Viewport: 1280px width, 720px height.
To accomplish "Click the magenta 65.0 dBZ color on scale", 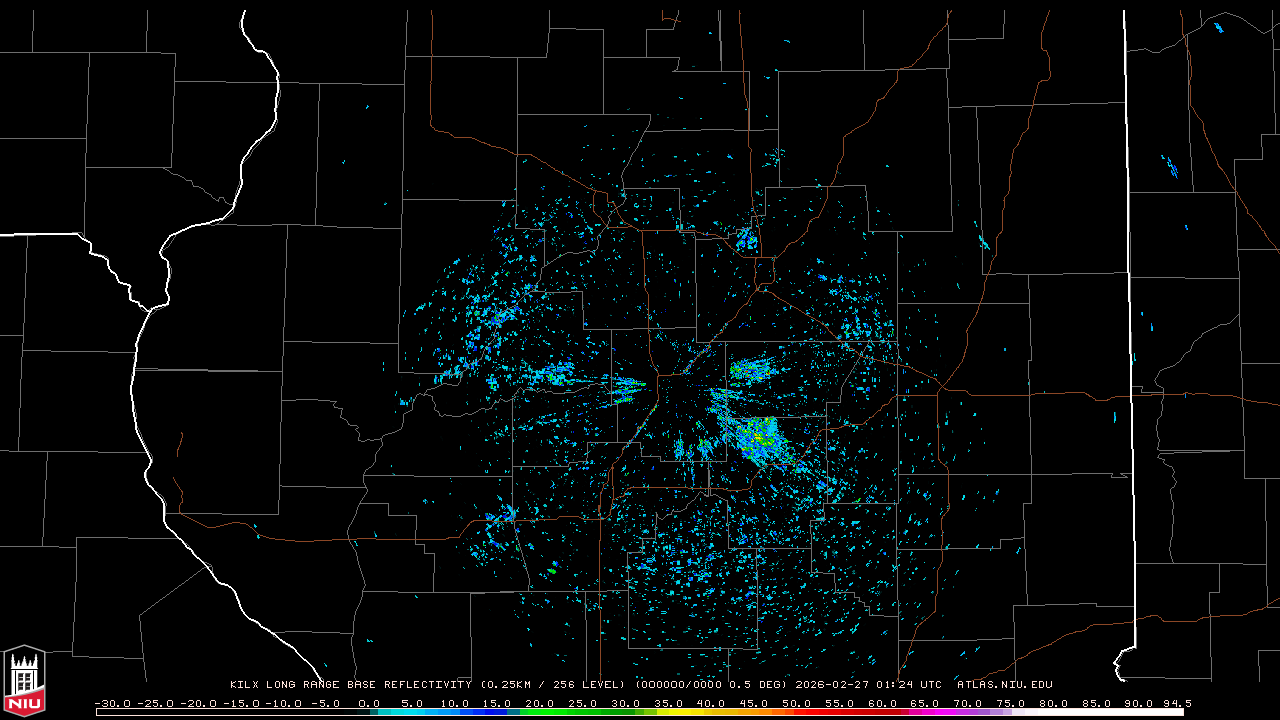I will 924,712.
